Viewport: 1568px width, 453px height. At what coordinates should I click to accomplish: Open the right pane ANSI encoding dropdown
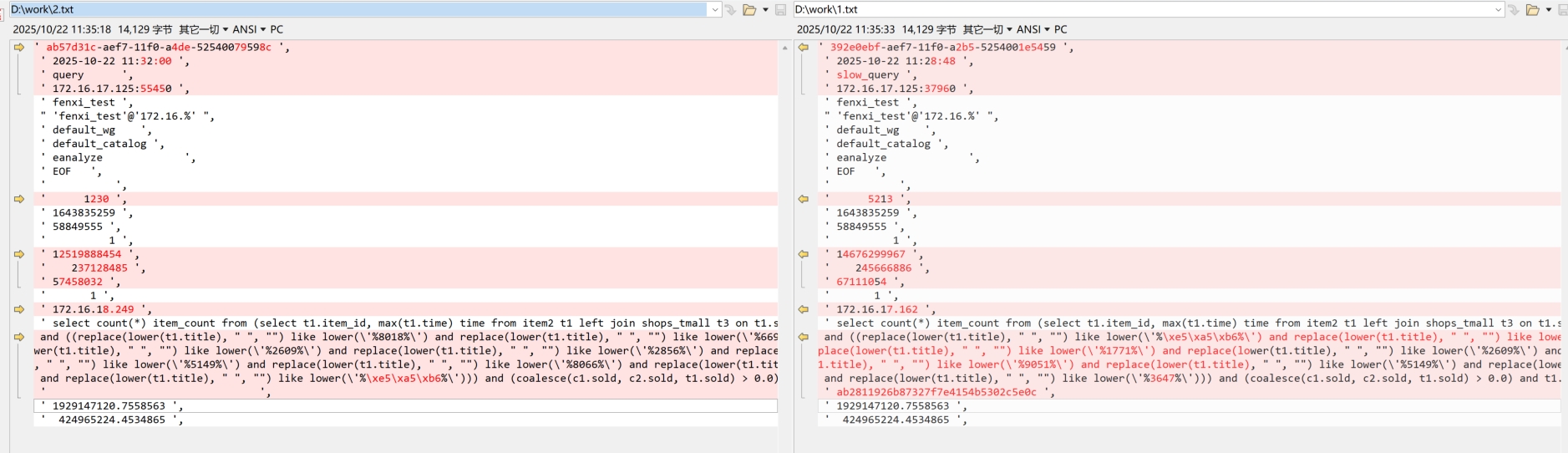coord(1033,29)
